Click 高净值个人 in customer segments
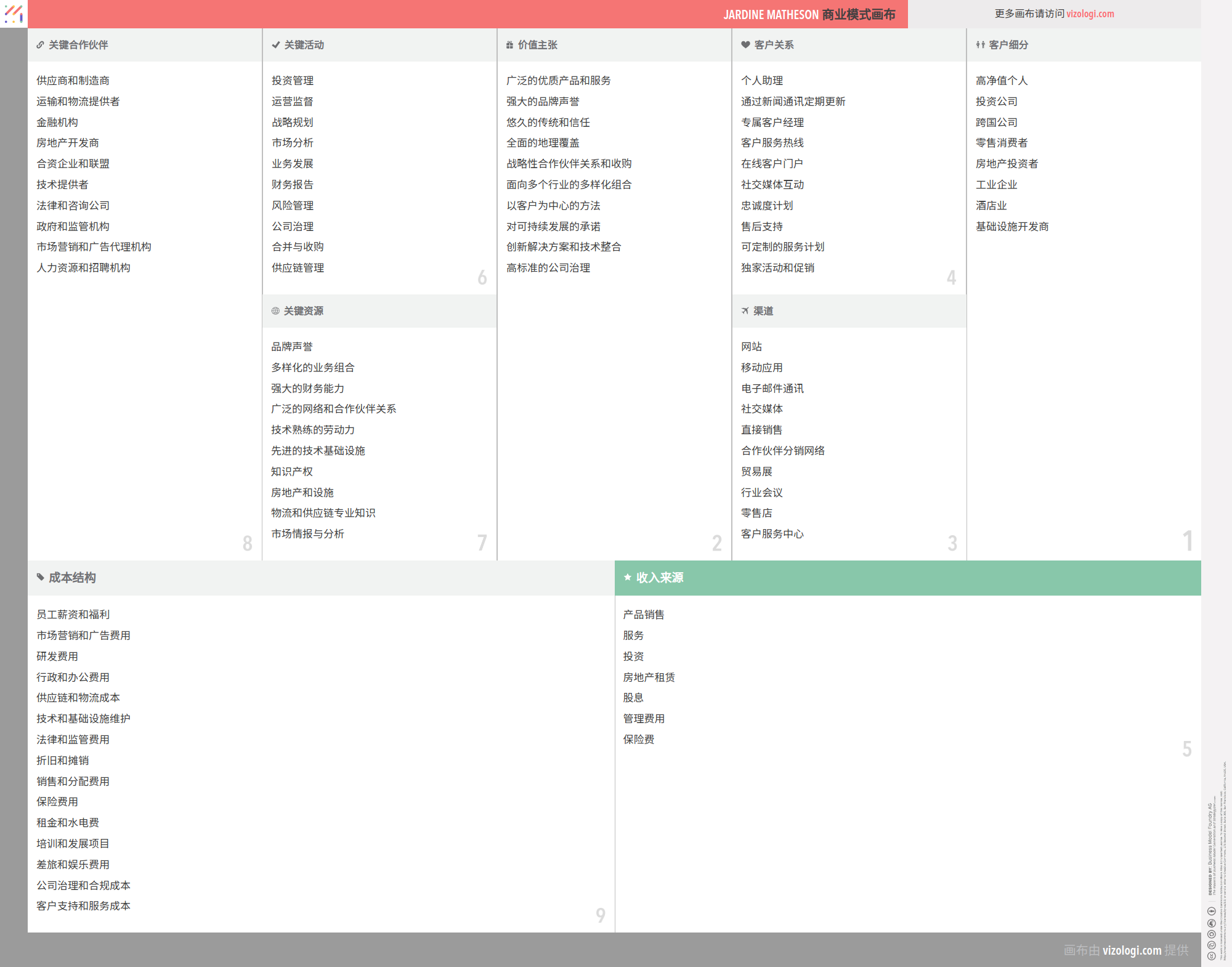1232x967 pixels. pyautogui.click(x=1001, y=81)
